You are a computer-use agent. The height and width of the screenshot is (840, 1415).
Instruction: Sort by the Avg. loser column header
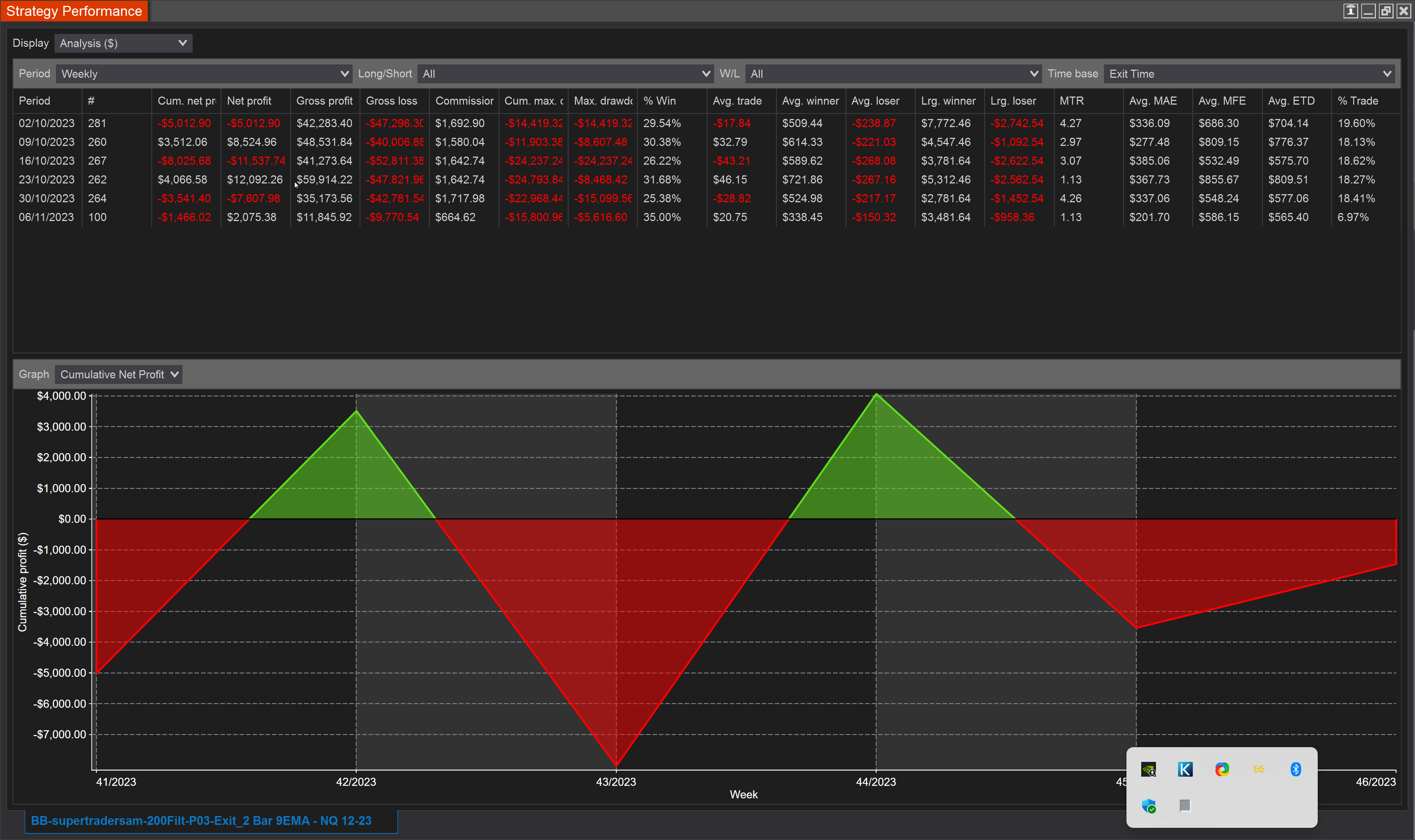880,101
